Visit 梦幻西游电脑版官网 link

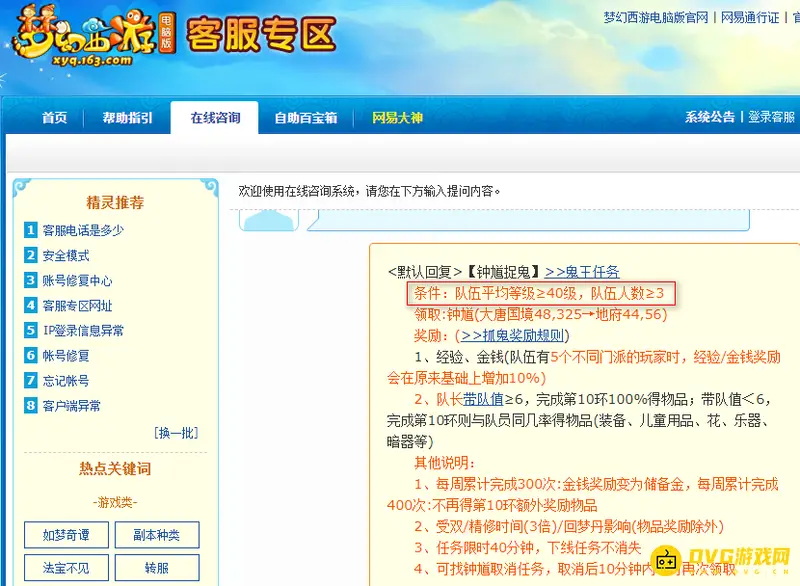pyautogui.click(x=656, y=18)
